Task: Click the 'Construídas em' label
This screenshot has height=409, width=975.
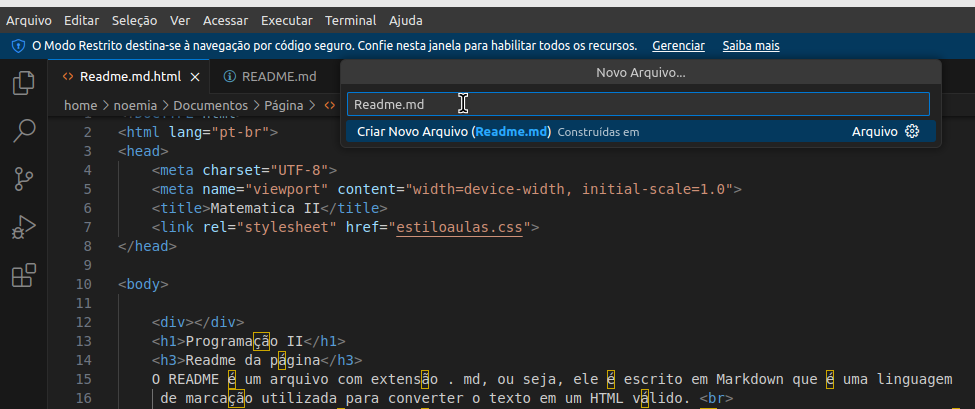Action: (x=598, y=132)
